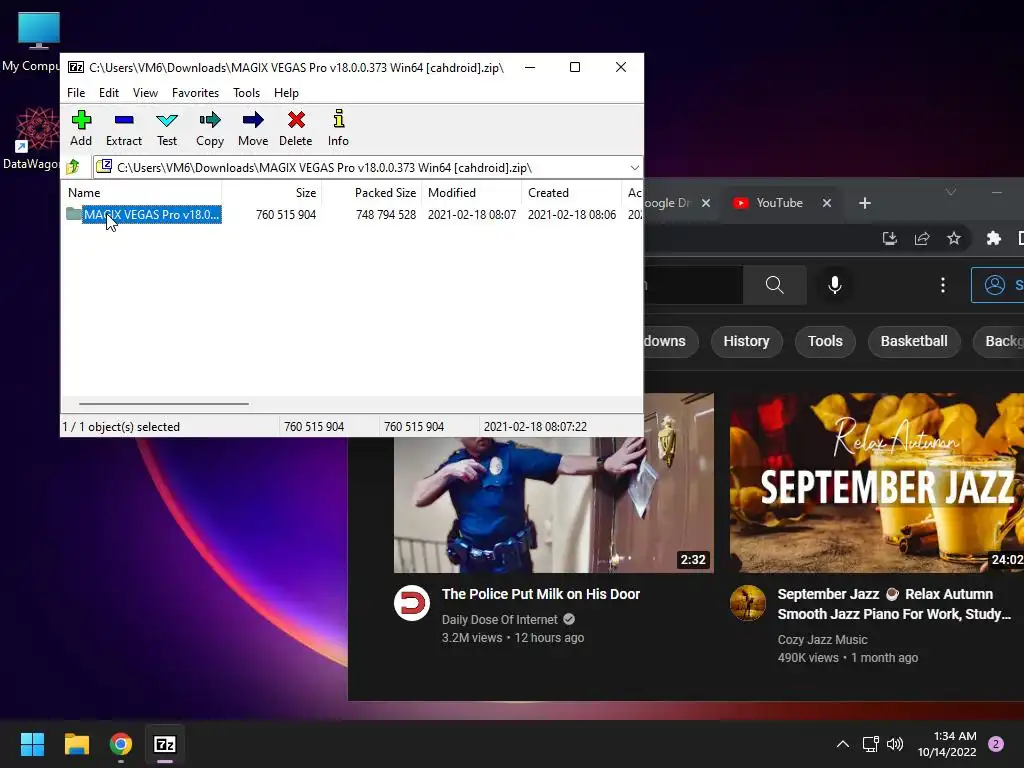
Task: Bookmark this page with the star icon
Action: pos(954,238)
